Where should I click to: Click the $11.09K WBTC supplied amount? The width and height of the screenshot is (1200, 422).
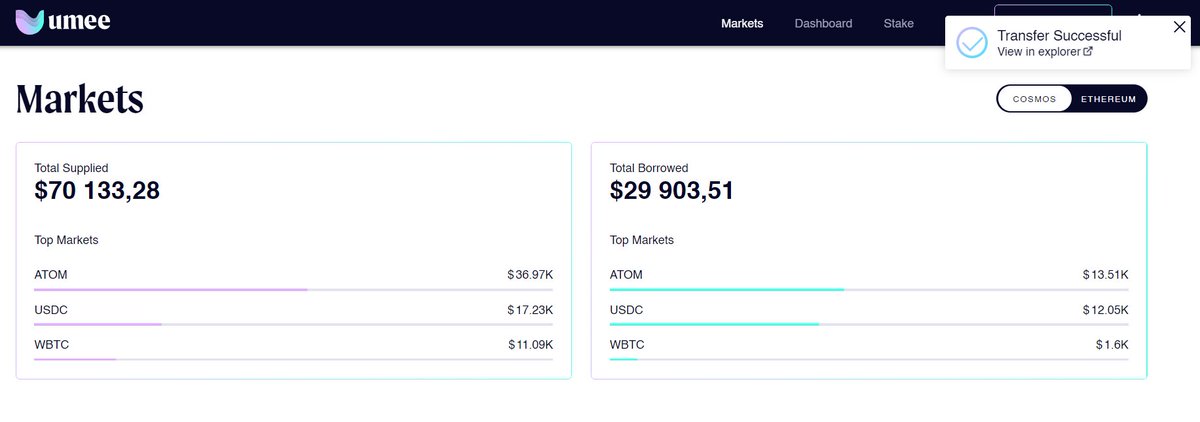(x=530, y=345)
